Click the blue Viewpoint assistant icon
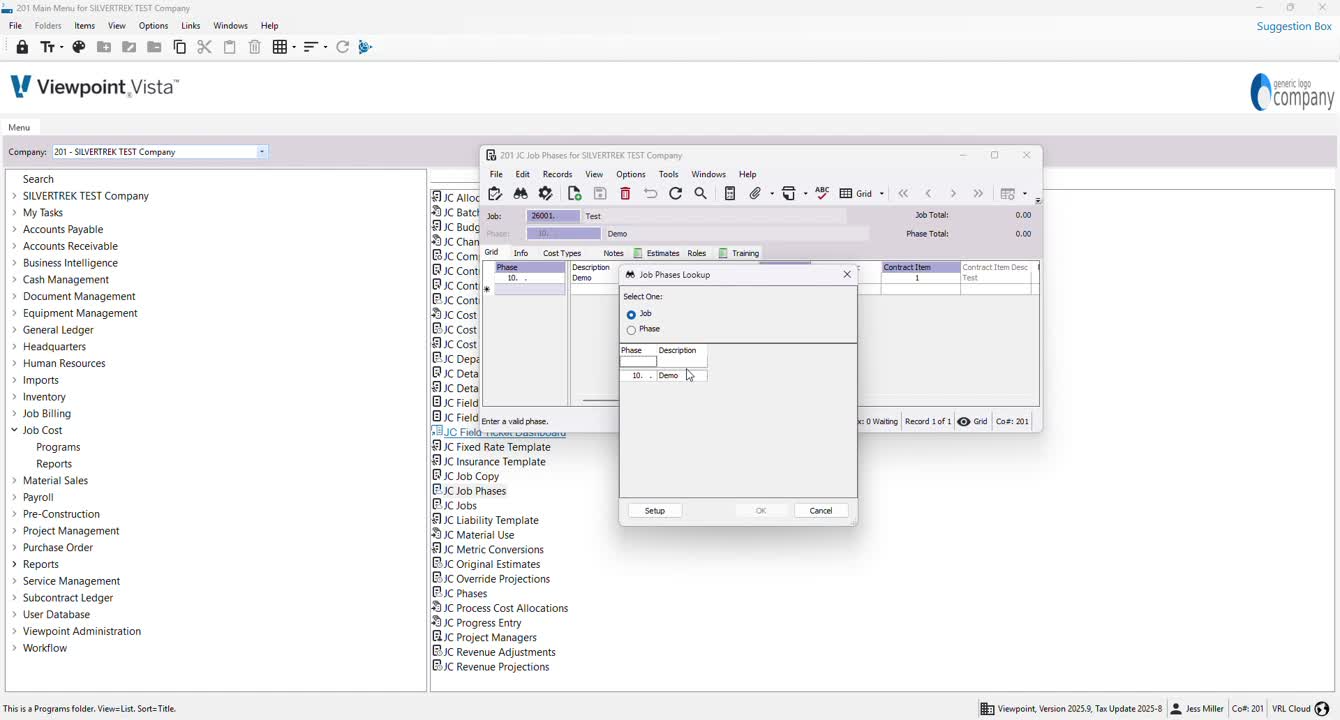 366,47
